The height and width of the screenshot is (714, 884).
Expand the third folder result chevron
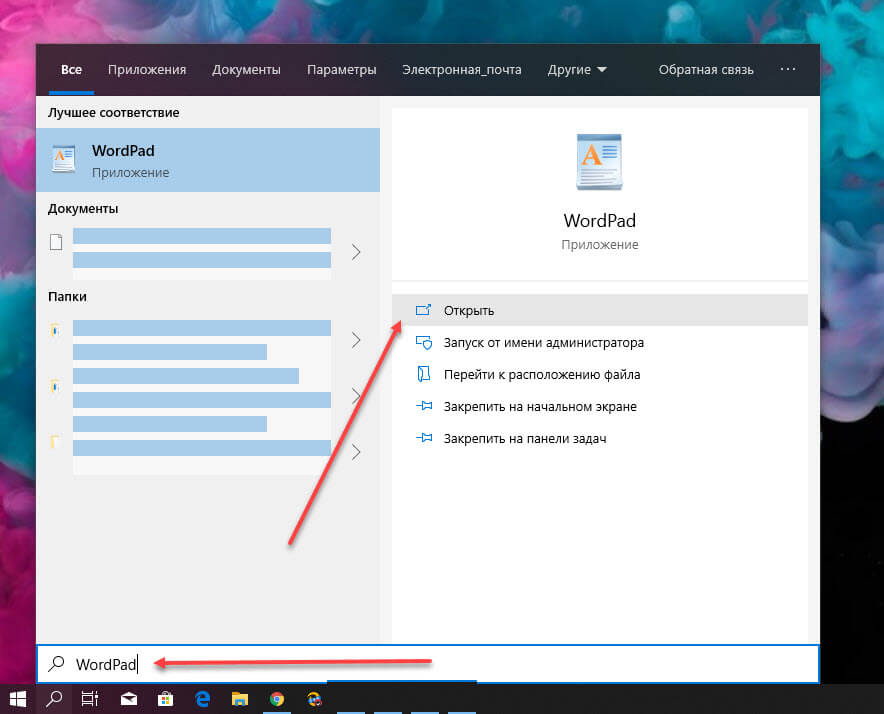coord(356,452)
